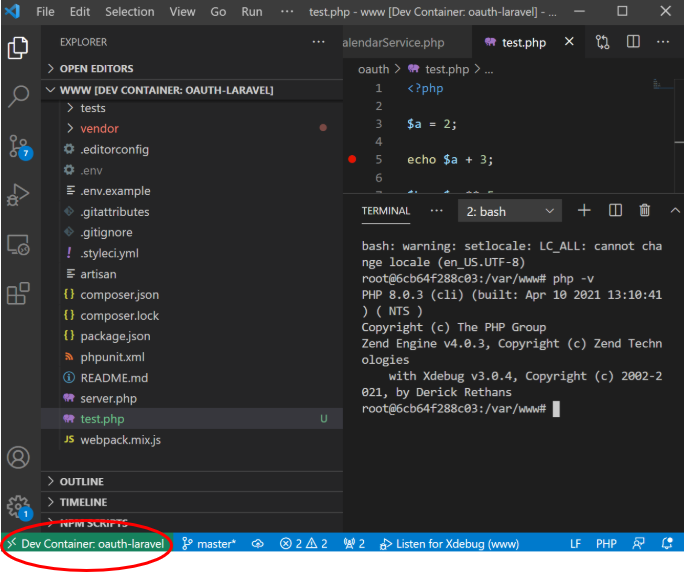Viewport: 685px width, 572px height.
Task: Open Remote Explorer view icon
Action: (x=18, y=245)
